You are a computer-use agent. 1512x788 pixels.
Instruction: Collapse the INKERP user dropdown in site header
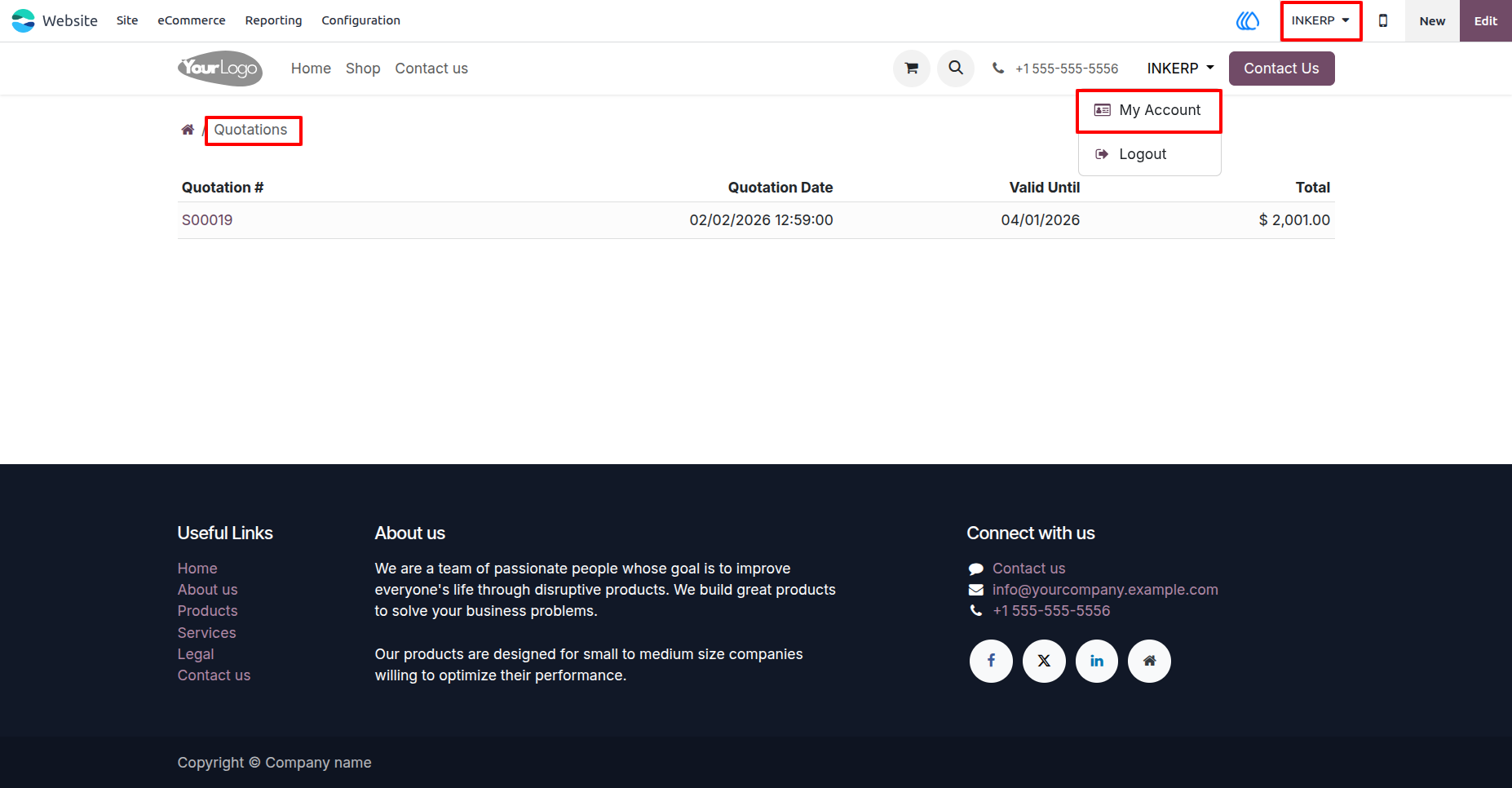(1180, 69)
